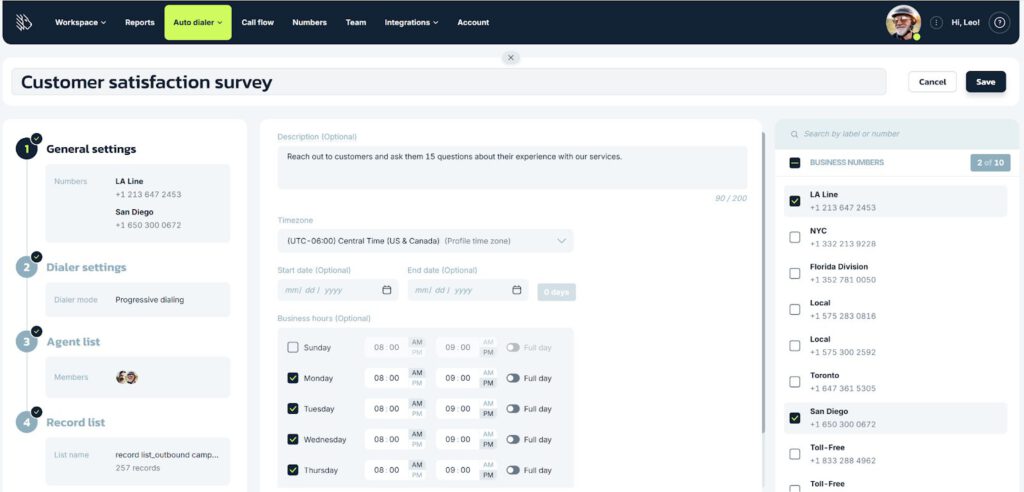The image size is (1024, 492).
Task: Open the Workspace dropdown menu
Action: (x=80, y=22)
